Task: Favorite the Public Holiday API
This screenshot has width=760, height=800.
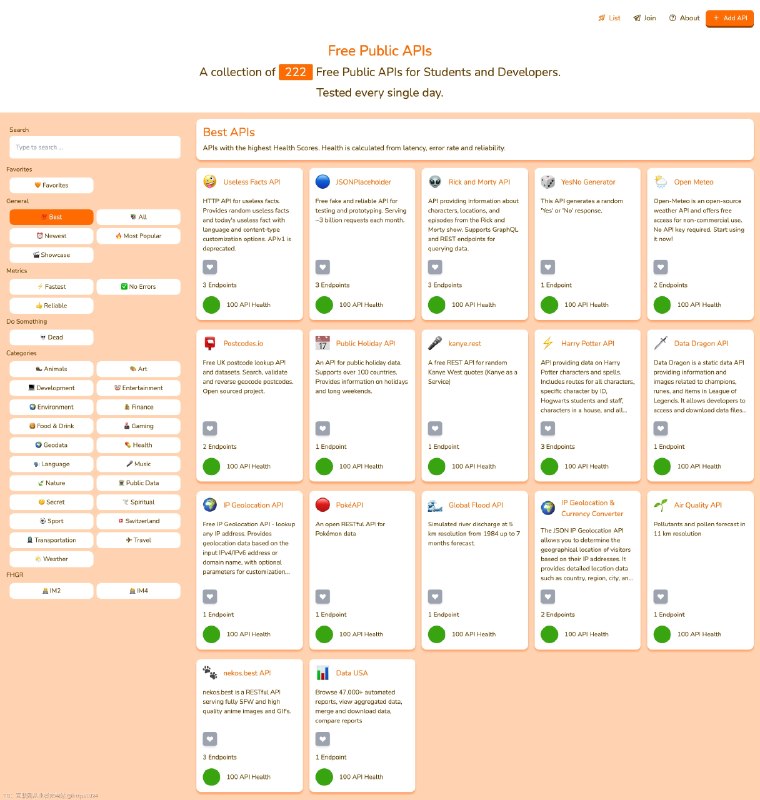Action: [x=322, y=429]
